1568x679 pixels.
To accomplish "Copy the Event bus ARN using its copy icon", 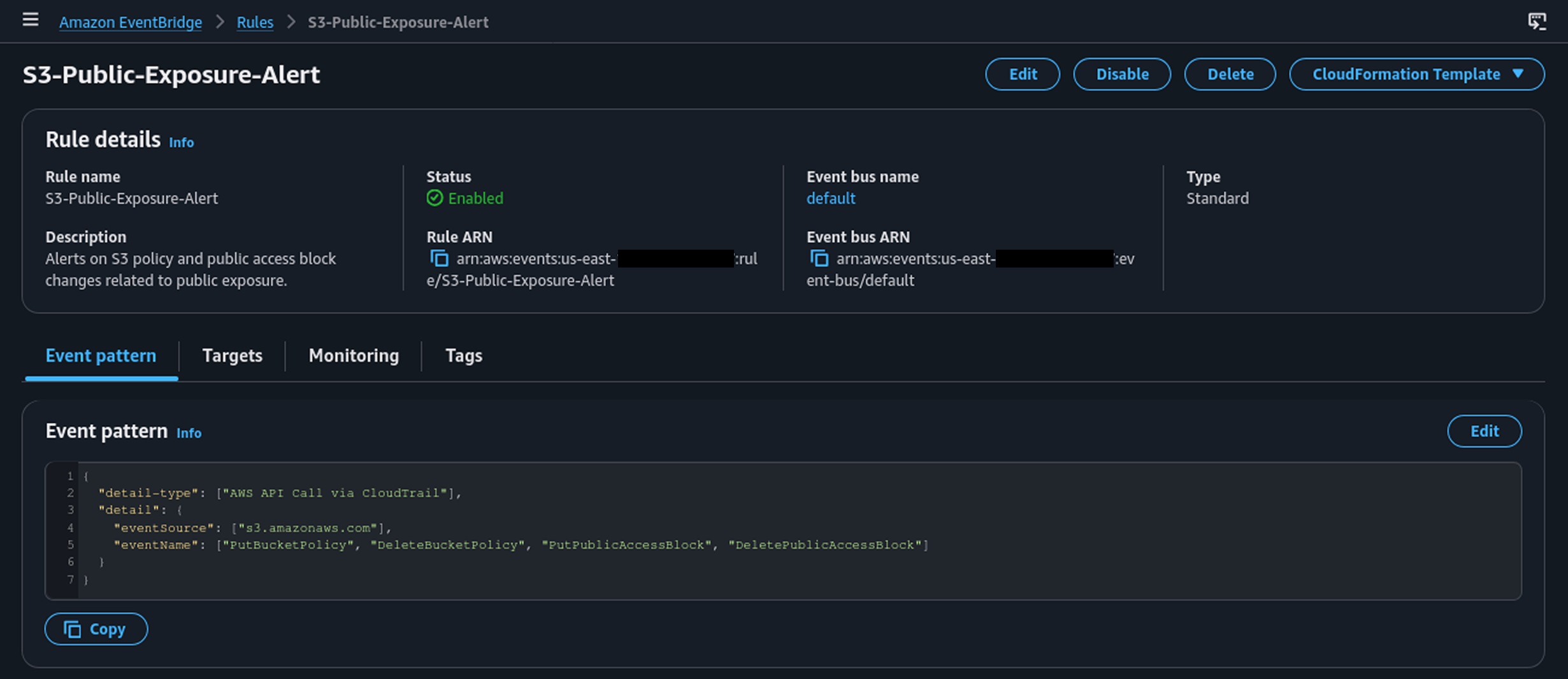I will click(x=819, y=259).
